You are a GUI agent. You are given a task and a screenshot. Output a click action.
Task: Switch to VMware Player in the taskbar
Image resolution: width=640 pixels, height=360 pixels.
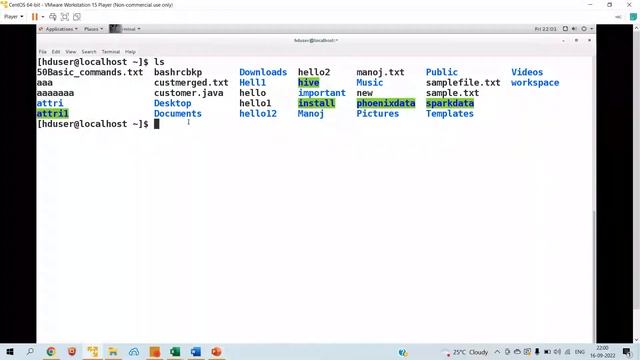click(93, 352)
